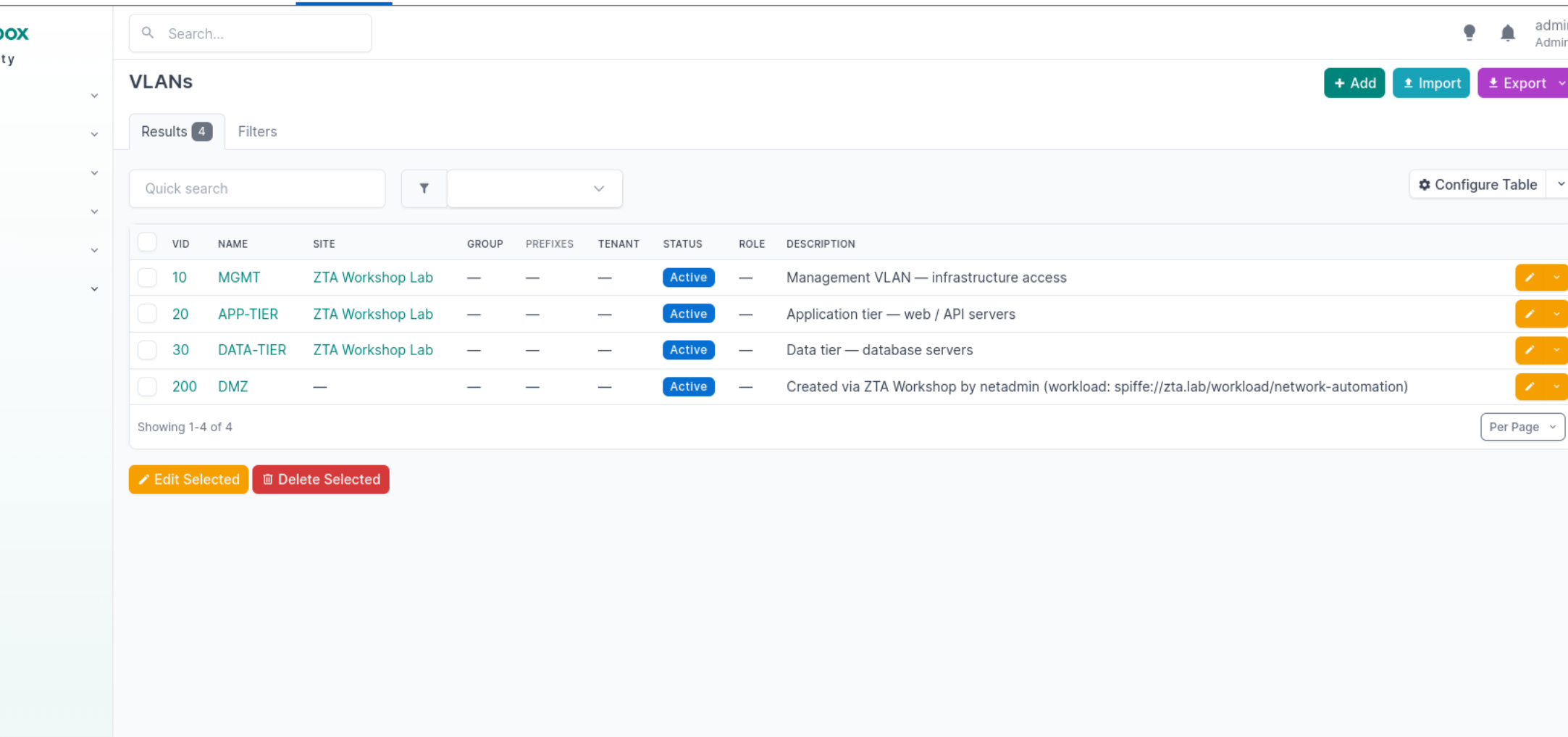
Task: Edit the MGMT VLAN with pencil icon
Action: 1530,278
